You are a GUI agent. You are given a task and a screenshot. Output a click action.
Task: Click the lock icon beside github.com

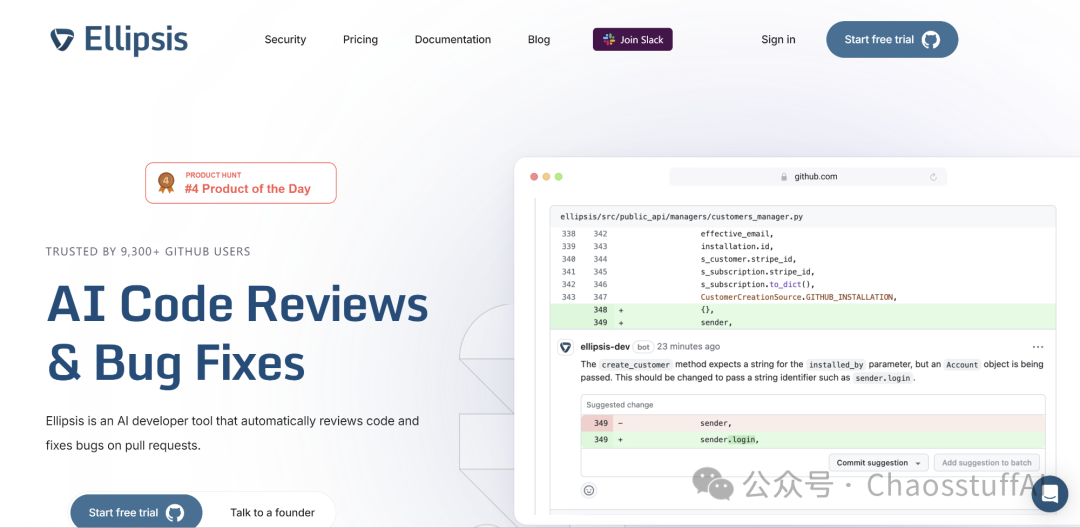click(x=784, y=177)
